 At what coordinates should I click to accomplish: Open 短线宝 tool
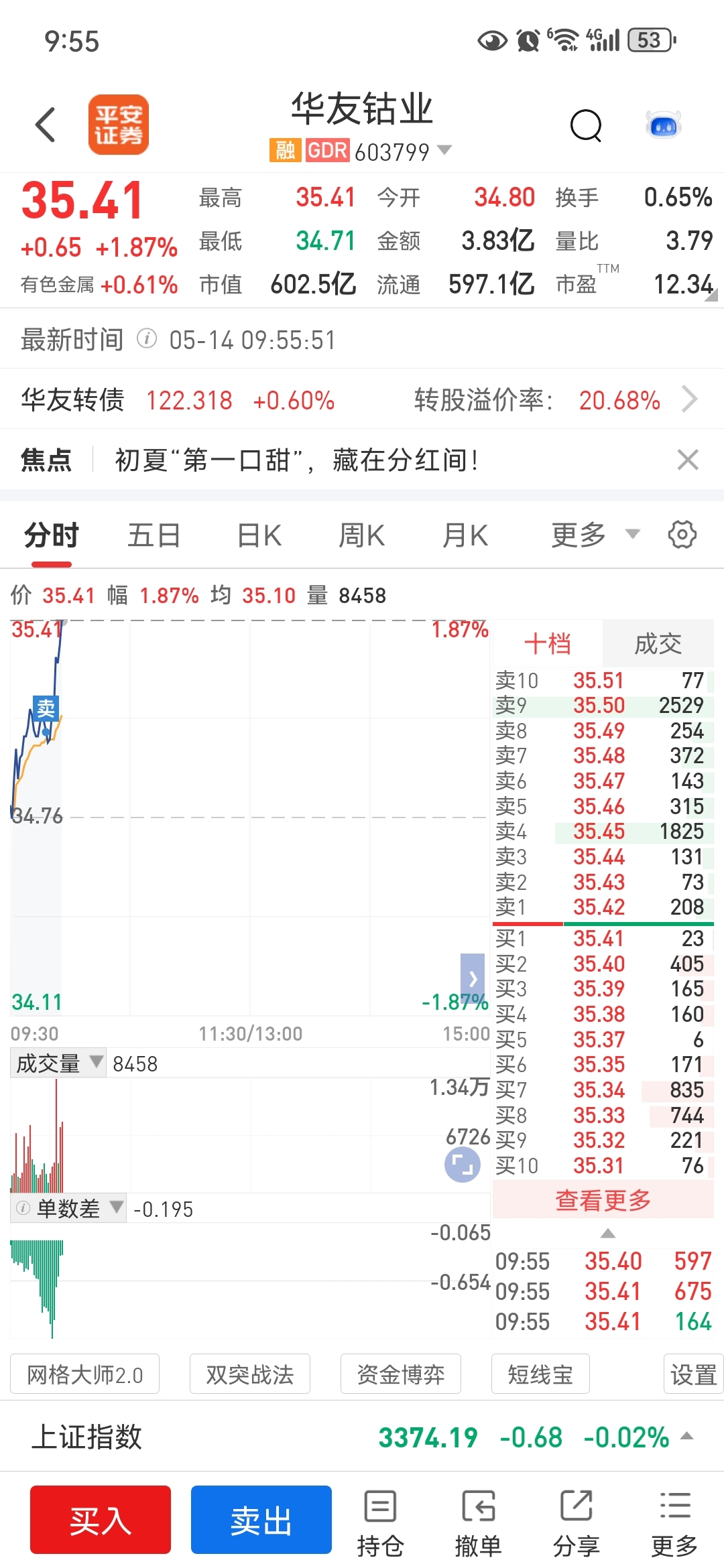(x=540, y=1374)
